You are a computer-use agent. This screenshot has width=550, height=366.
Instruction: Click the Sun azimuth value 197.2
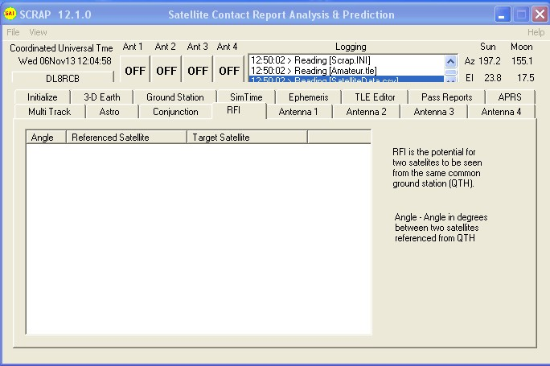(490, 61)
